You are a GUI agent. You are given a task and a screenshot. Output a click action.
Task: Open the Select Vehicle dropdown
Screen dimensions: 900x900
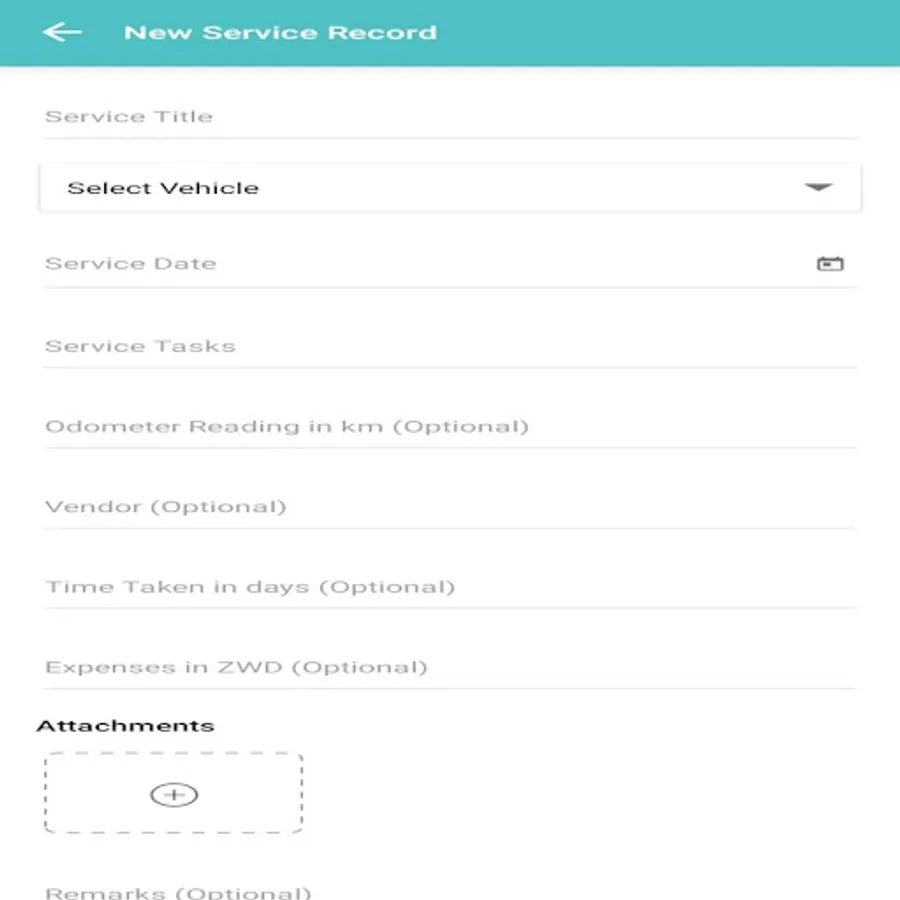click(450, 188)
